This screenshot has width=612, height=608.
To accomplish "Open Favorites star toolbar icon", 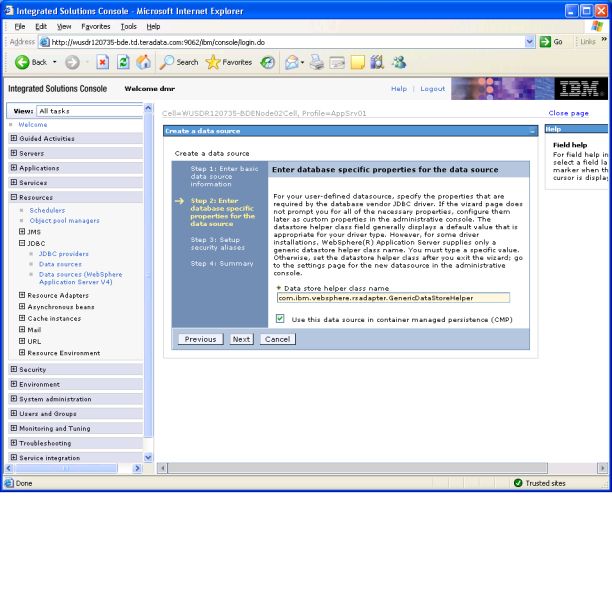I will click(213, 62).
